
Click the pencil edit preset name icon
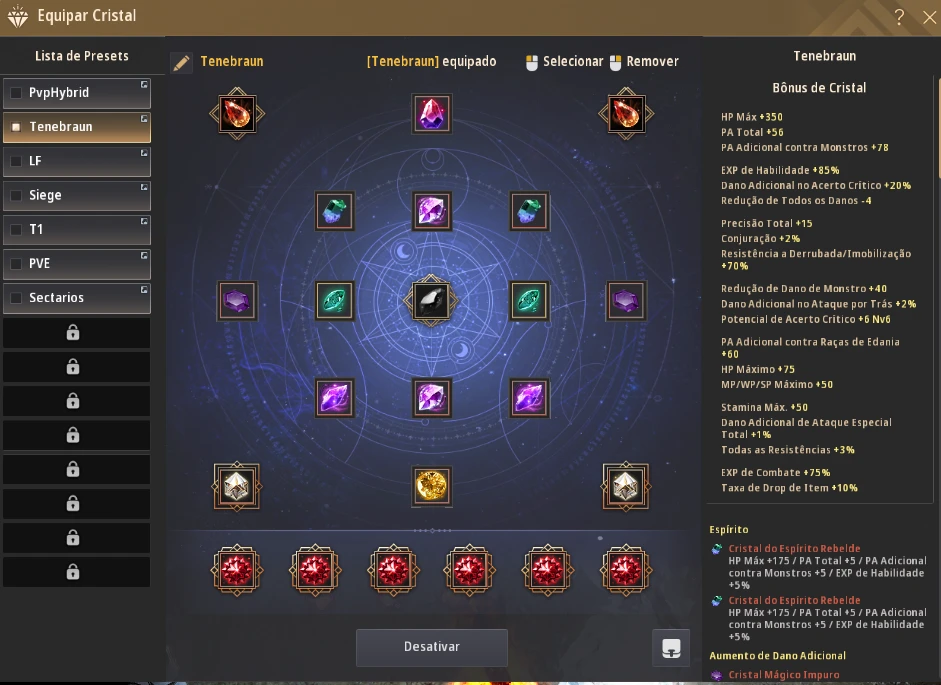click(x=181, y=62)
